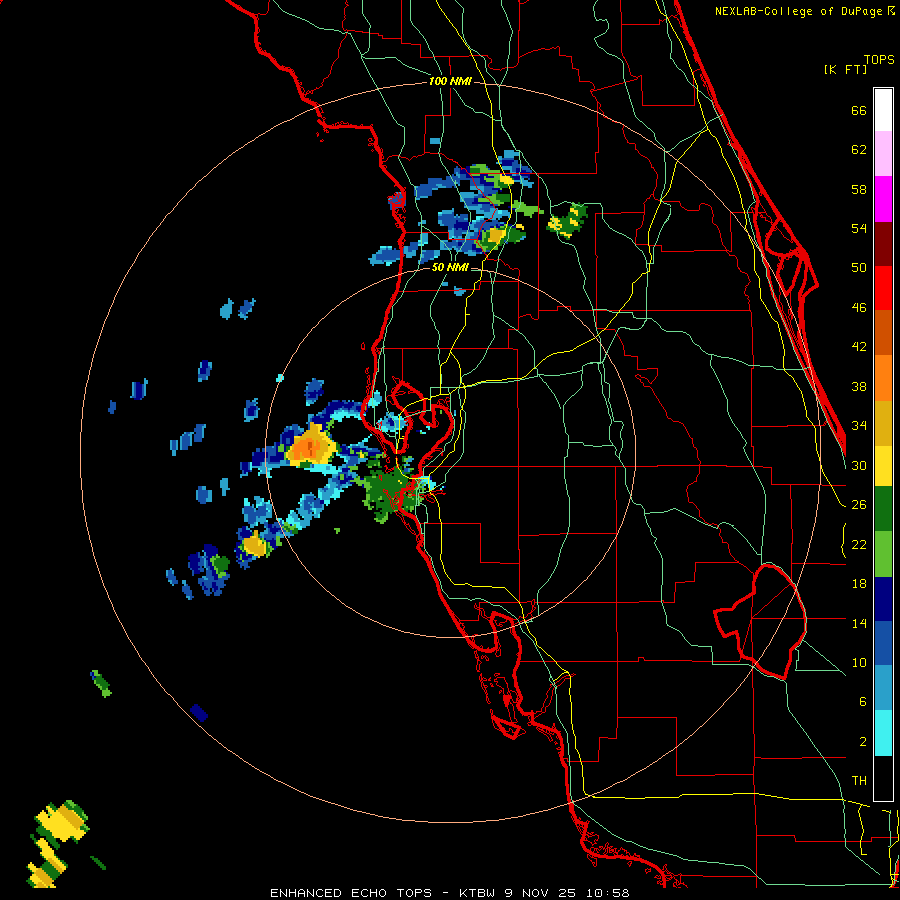Click the navy diamond-shaped echo near the outer ring
The image size is (900, 900).
pos(199,712)
